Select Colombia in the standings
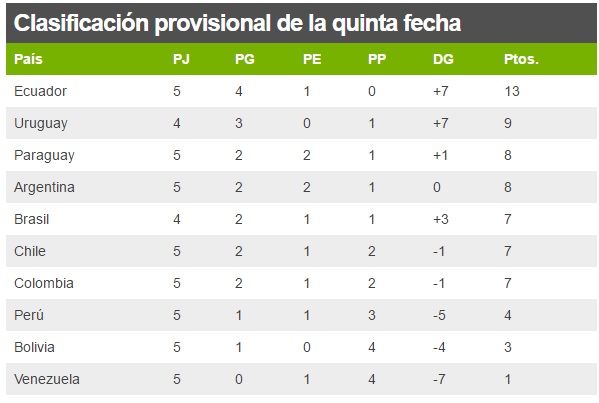This screenshot has width=599, height=403. click(x=44, y=283)
